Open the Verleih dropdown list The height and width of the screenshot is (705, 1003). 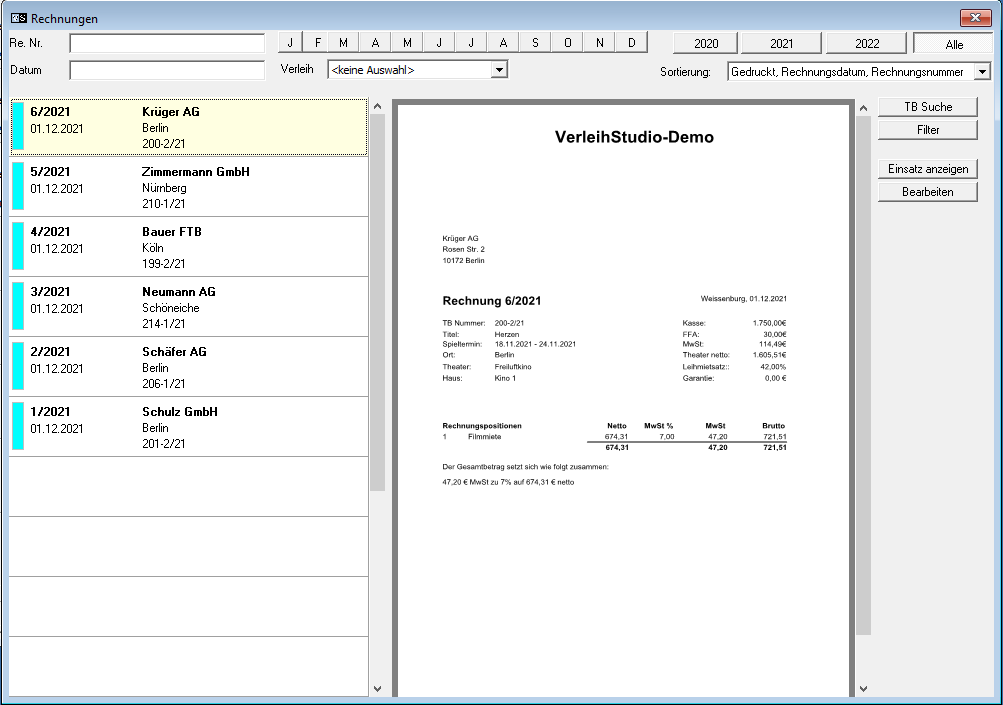[x=499, y=70]
